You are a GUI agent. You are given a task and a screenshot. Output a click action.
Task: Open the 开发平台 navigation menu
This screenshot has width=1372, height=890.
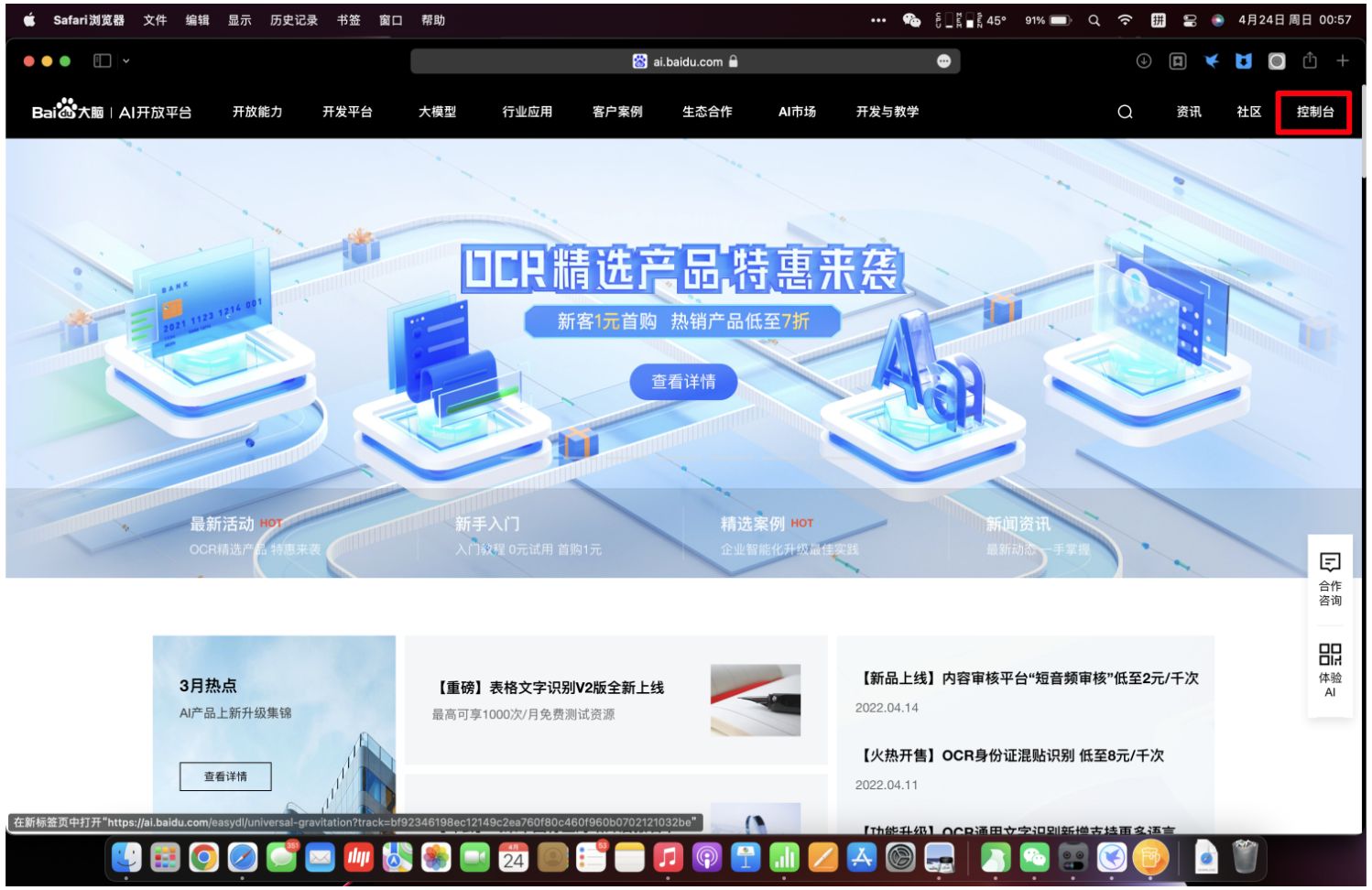click(347, 112)
